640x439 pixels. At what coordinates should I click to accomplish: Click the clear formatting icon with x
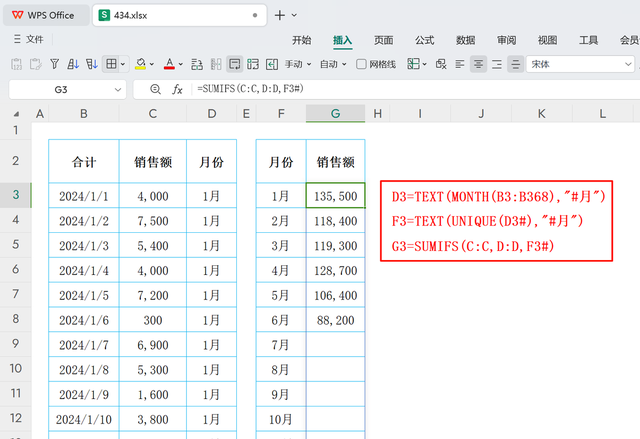[441, 64]
